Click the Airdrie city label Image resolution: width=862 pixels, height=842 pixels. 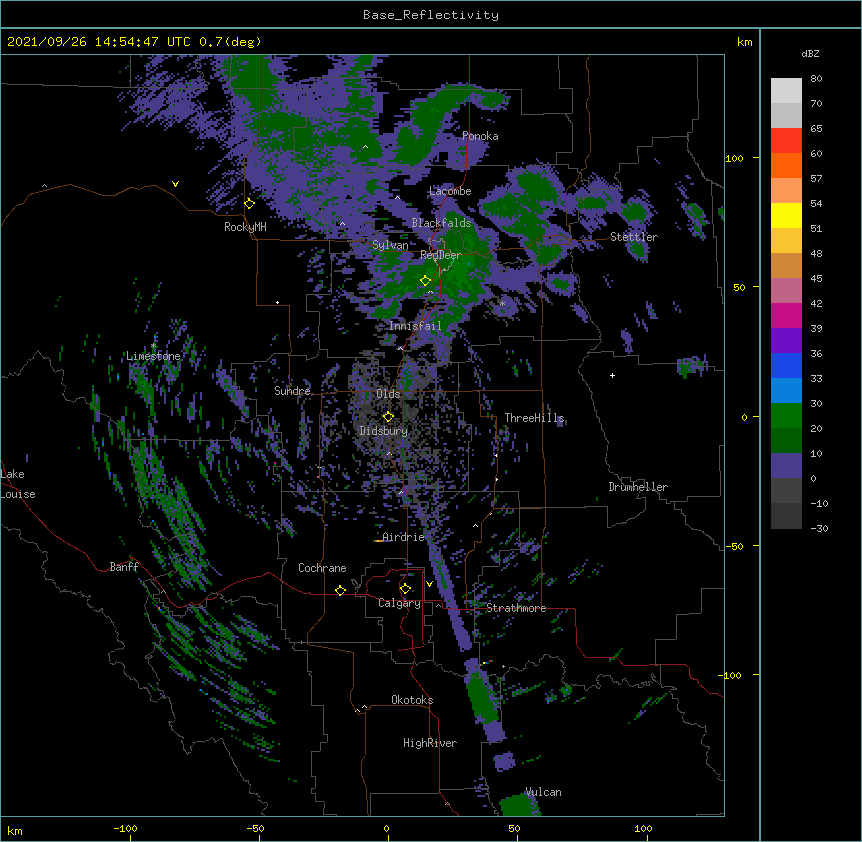[404, 537]
